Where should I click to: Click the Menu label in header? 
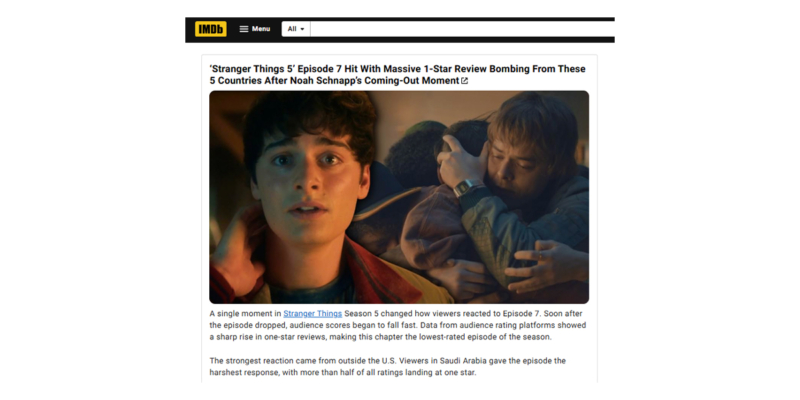261,29
